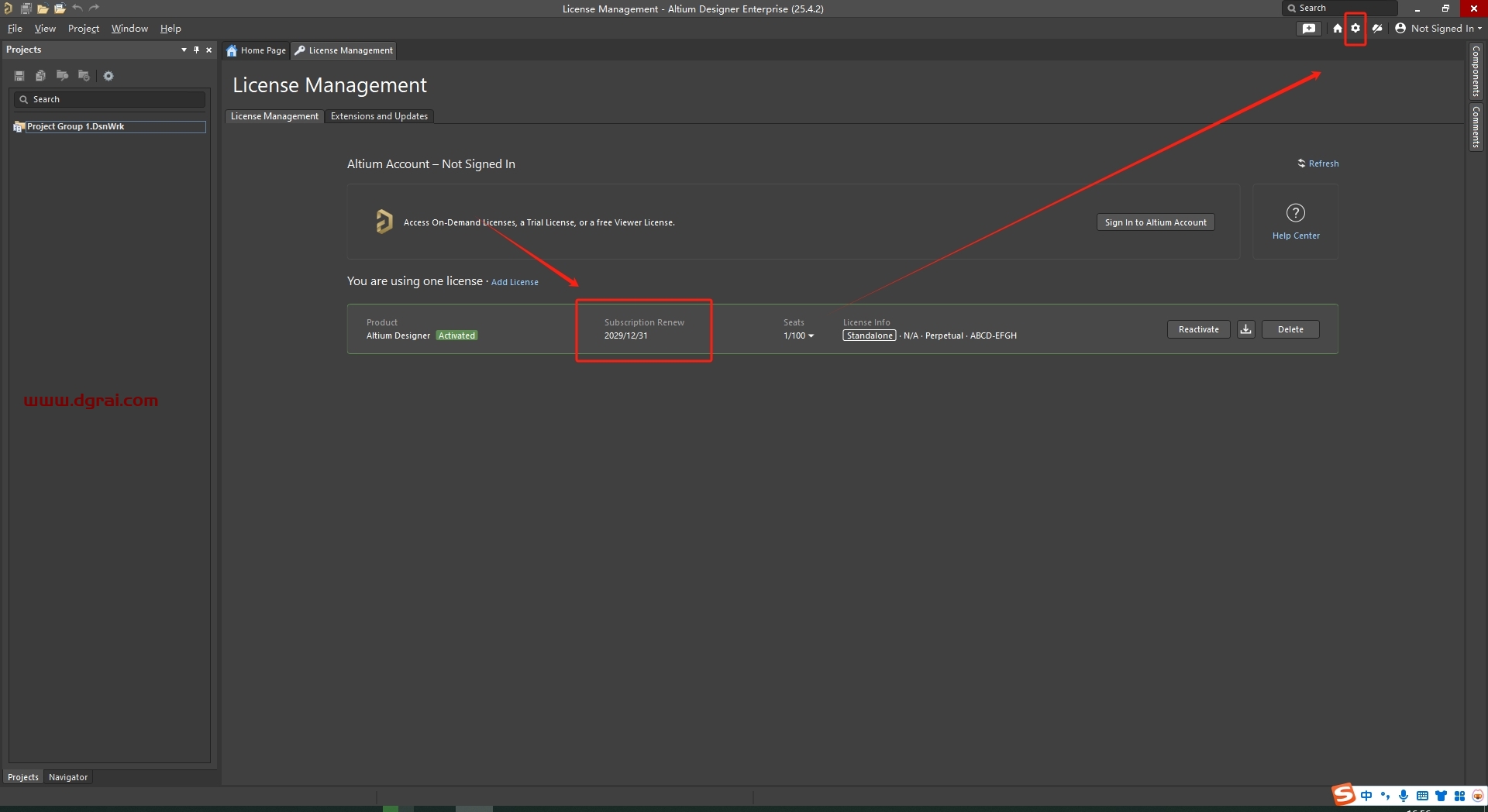Viewport: 1488px width, 812px height.
Task: Select the License Management sub-tab
Action: click(274, 116)
